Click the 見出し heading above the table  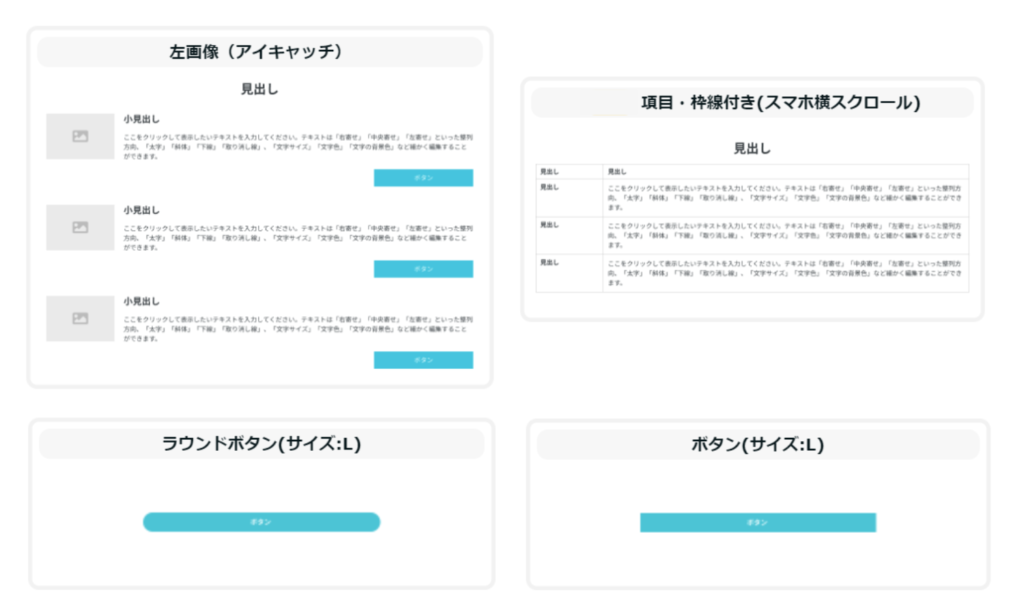752,148
